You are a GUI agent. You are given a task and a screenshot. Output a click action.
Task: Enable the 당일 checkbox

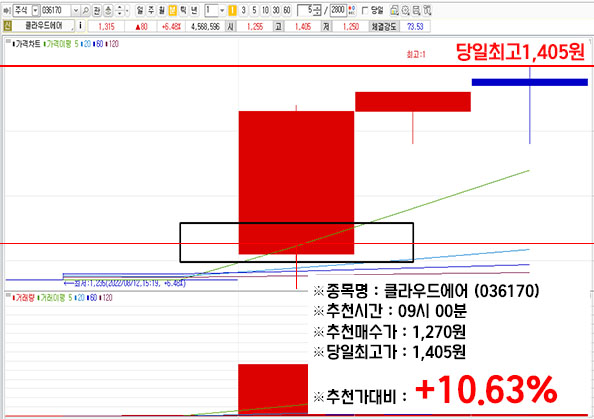click(x=365, y=11)
